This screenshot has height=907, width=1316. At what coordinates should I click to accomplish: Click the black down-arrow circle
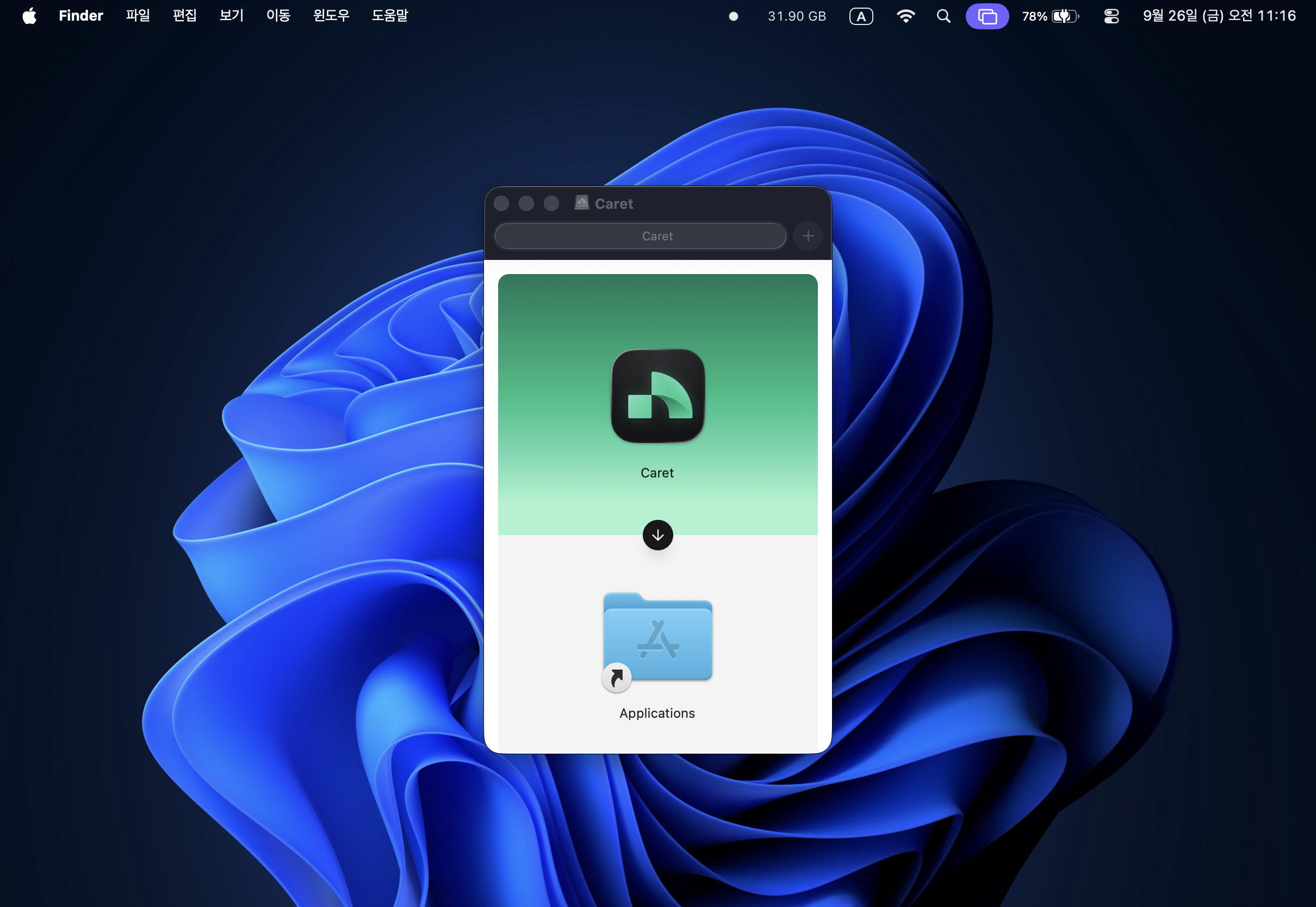[657, 535]
